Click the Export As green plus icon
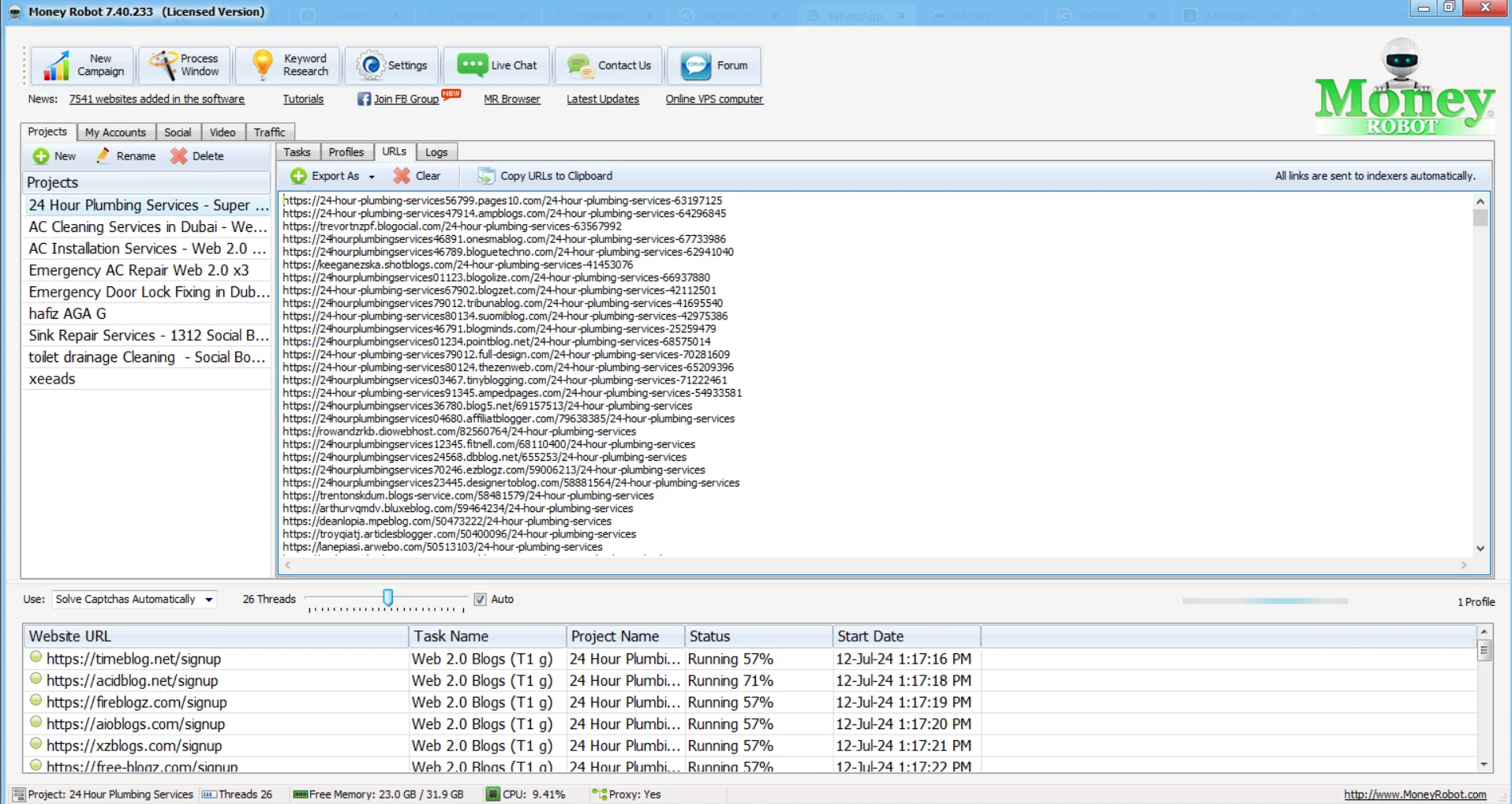 (298, 176)
